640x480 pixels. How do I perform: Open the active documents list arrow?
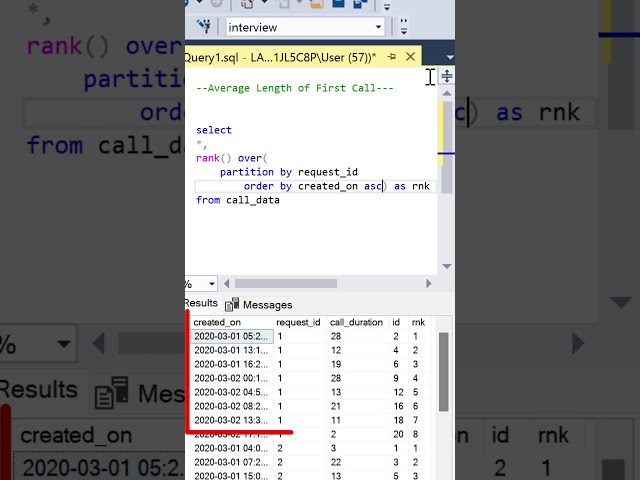(x=450, y=58)
